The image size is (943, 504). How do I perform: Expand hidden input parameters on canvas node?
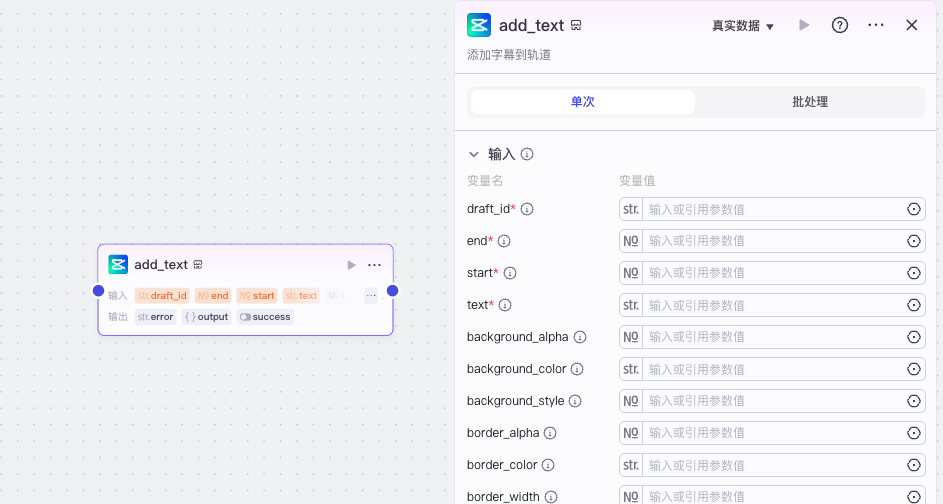pos(371,295)
